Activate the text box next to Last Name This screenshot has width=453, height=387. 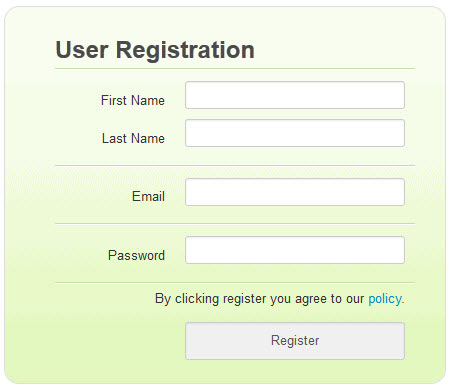pos(295,133)
